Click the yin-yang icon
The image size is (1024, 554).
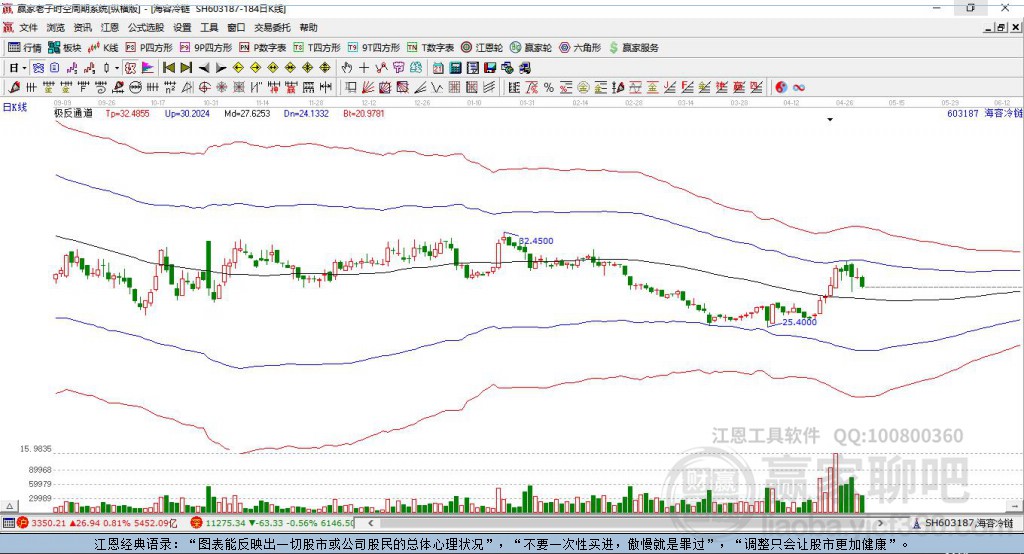(781, 87)
